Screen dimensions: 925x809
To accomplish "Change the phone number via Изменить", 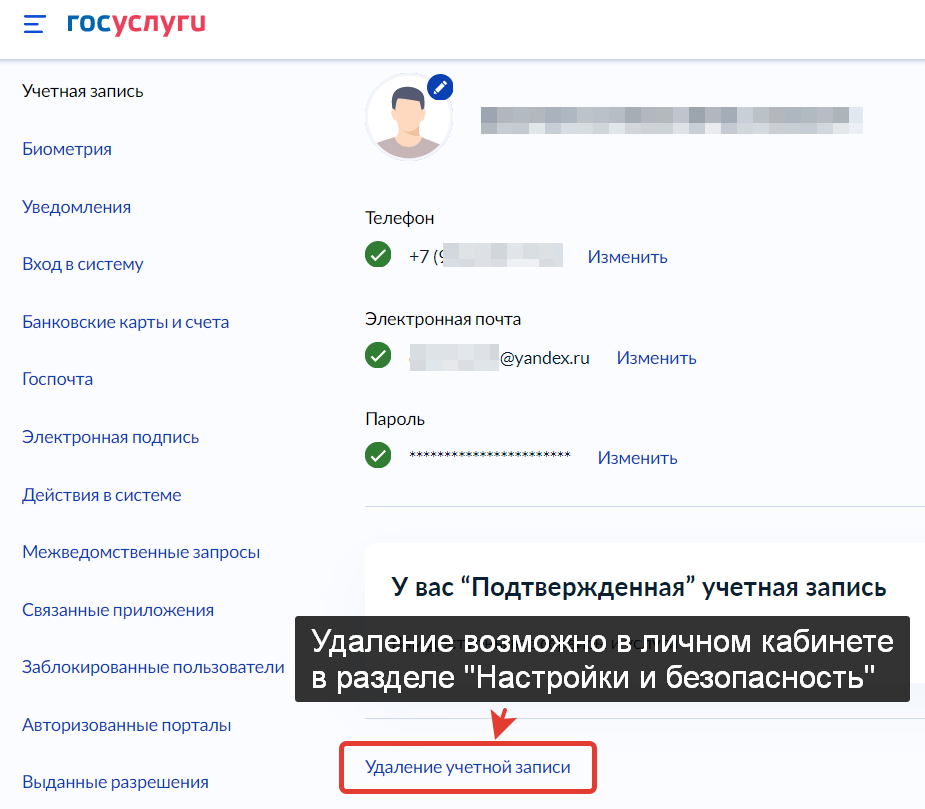I will point(627,257).
